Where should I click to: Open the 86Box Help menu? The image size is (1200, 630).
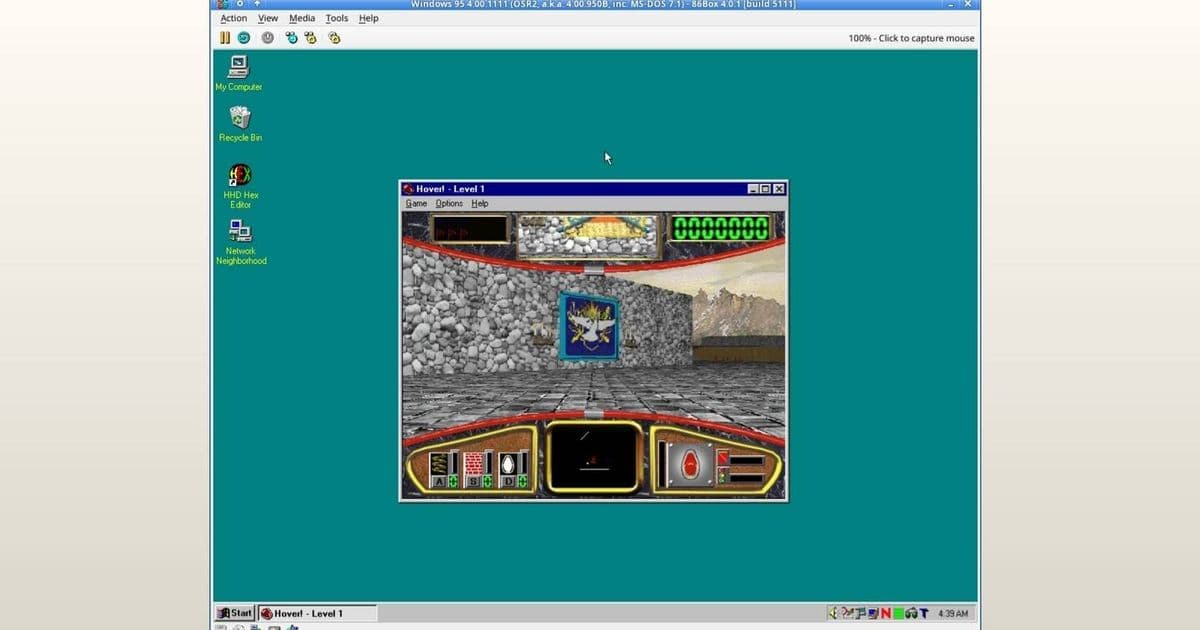click(x=369, y=18)
